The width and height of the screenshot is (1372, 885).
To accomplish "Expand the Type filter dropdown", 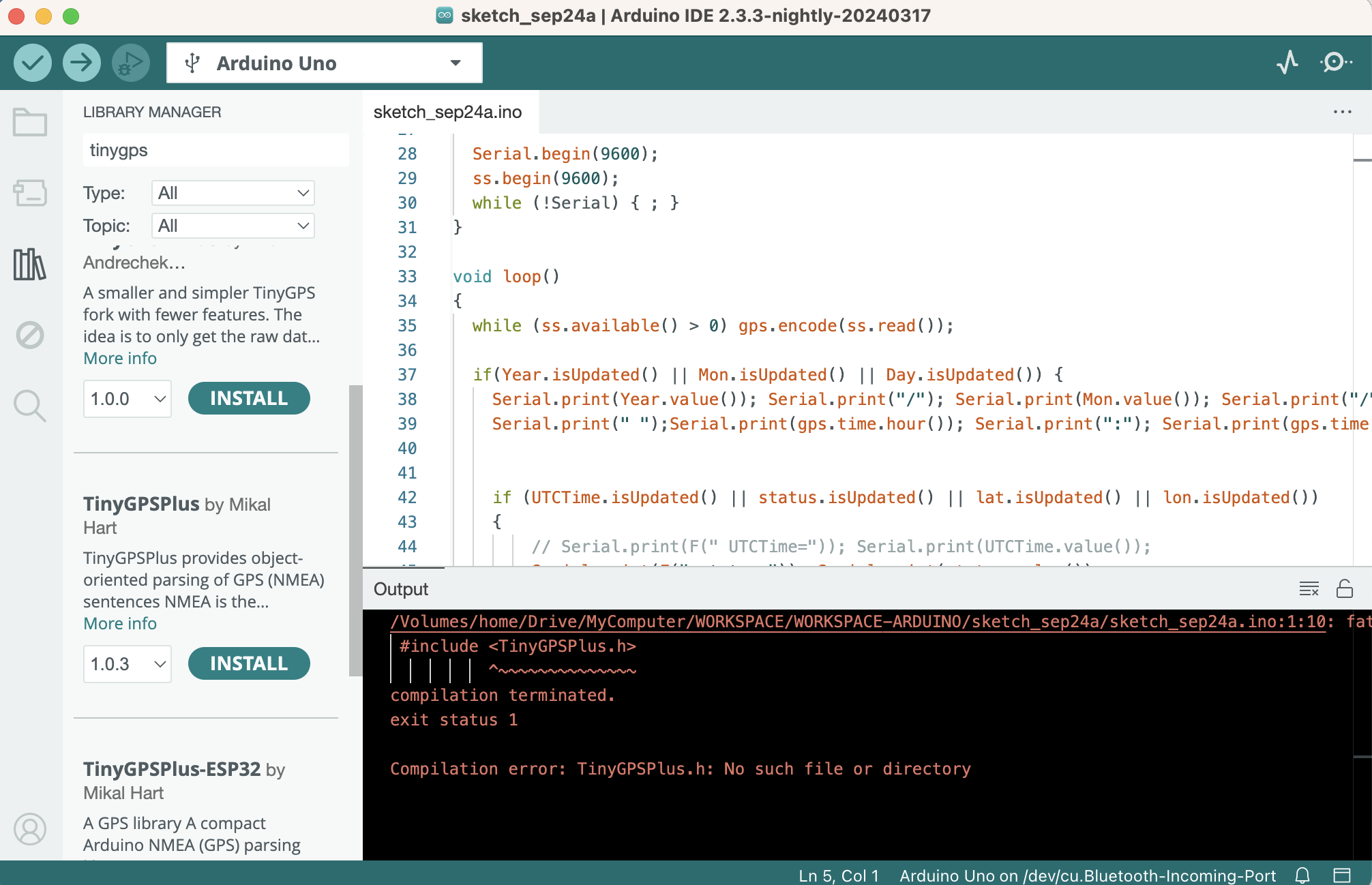I will click(233, 193).
